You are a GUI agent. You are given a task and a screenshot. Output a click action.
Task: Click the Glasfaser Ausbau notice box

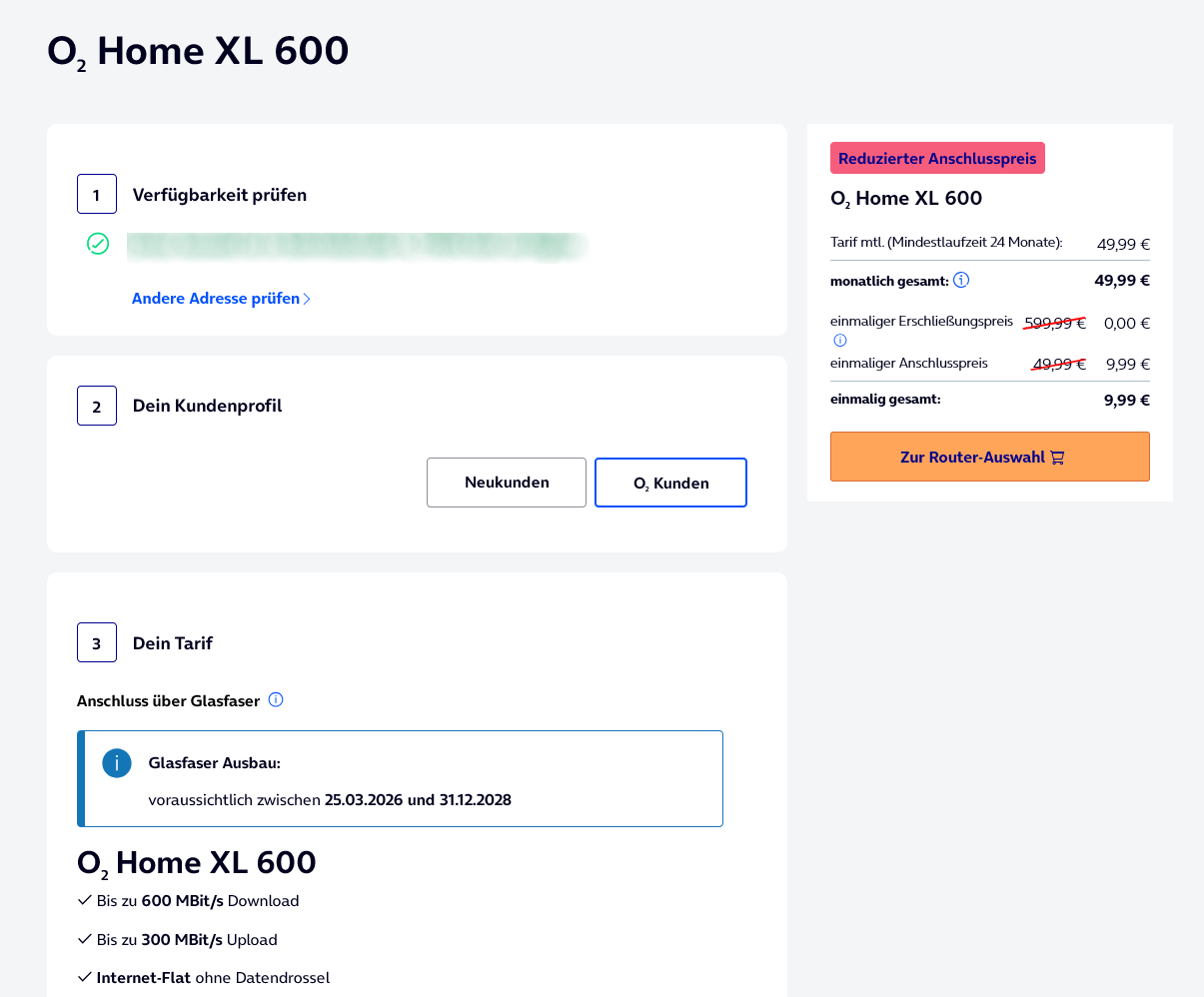(400, 778)
